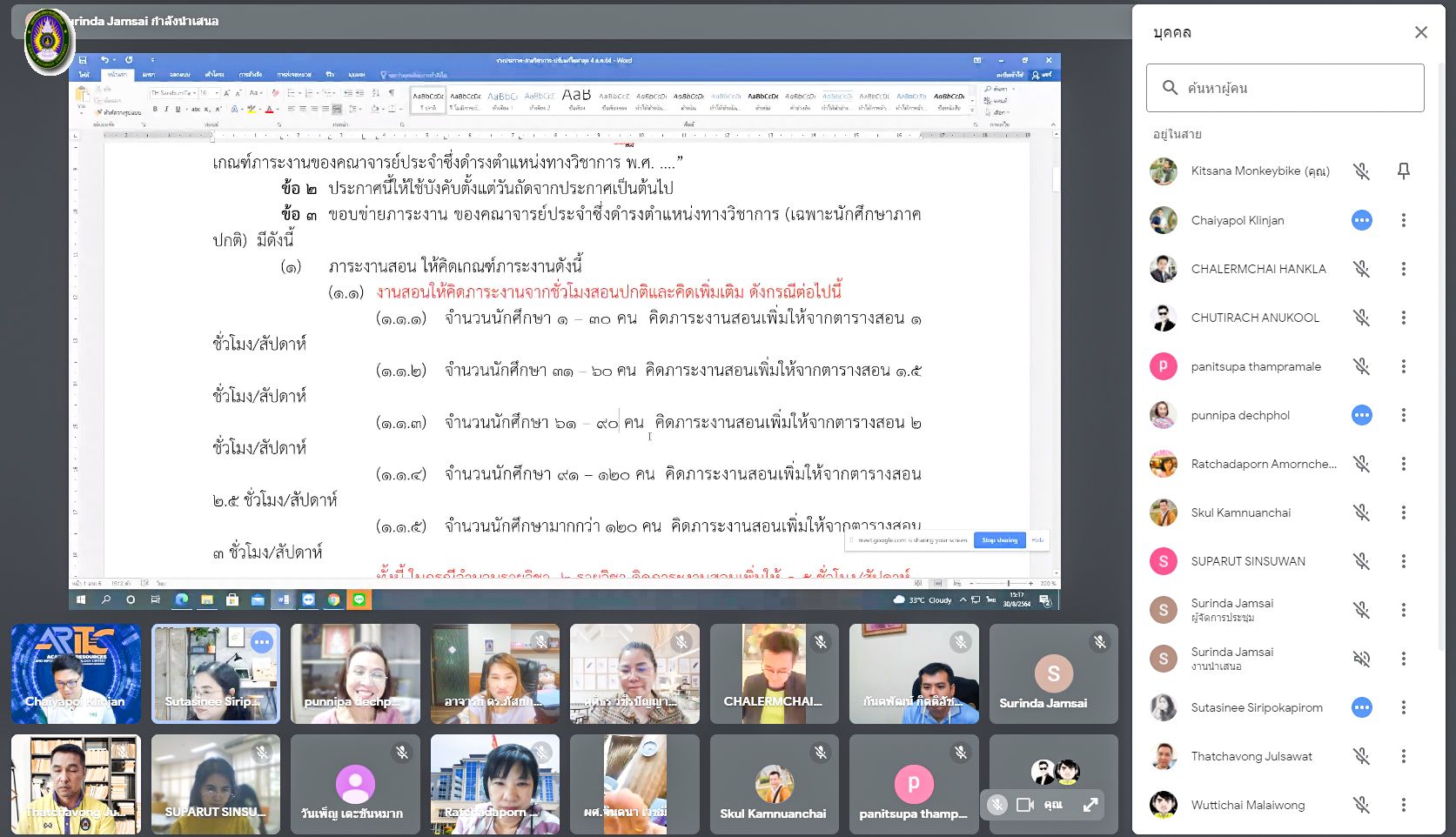The image size is (1456, 837).
Task: Open more options for Wuttichai Malaiwong
Action: point(1403,805)
